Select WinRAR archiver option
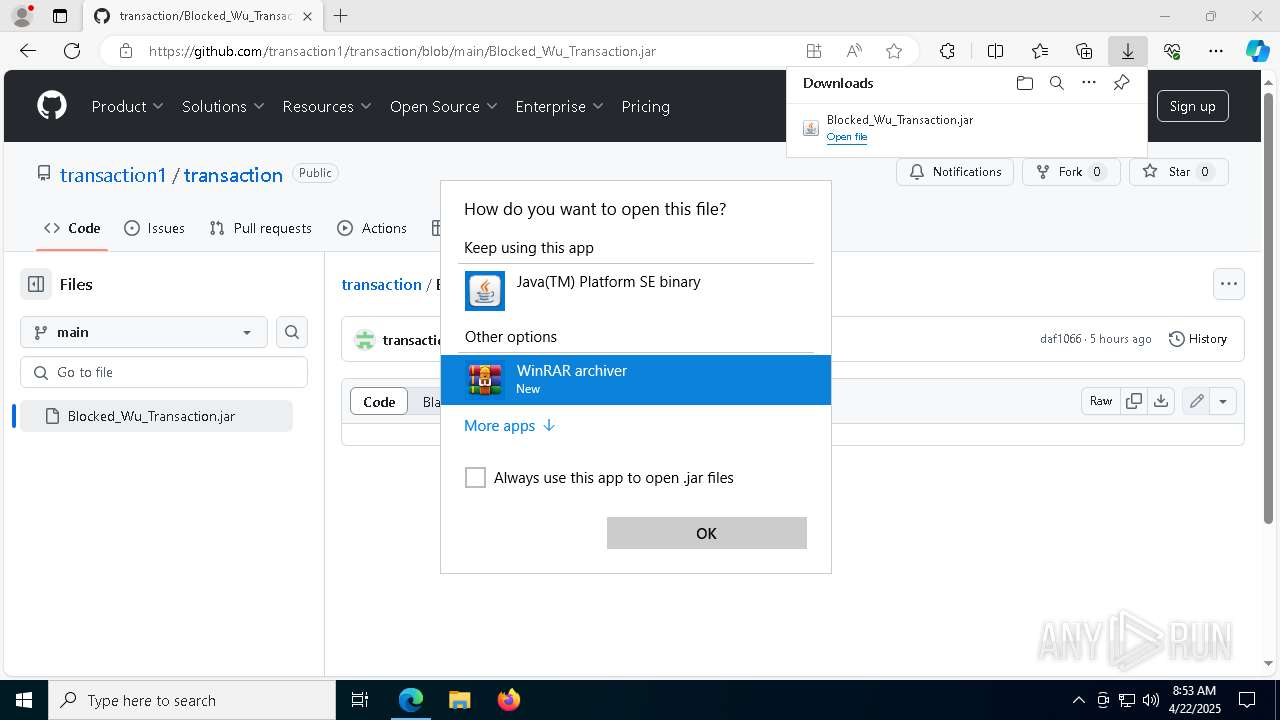Image resolution: width=1280 pixels, height=720 pixels. (636, 380)
